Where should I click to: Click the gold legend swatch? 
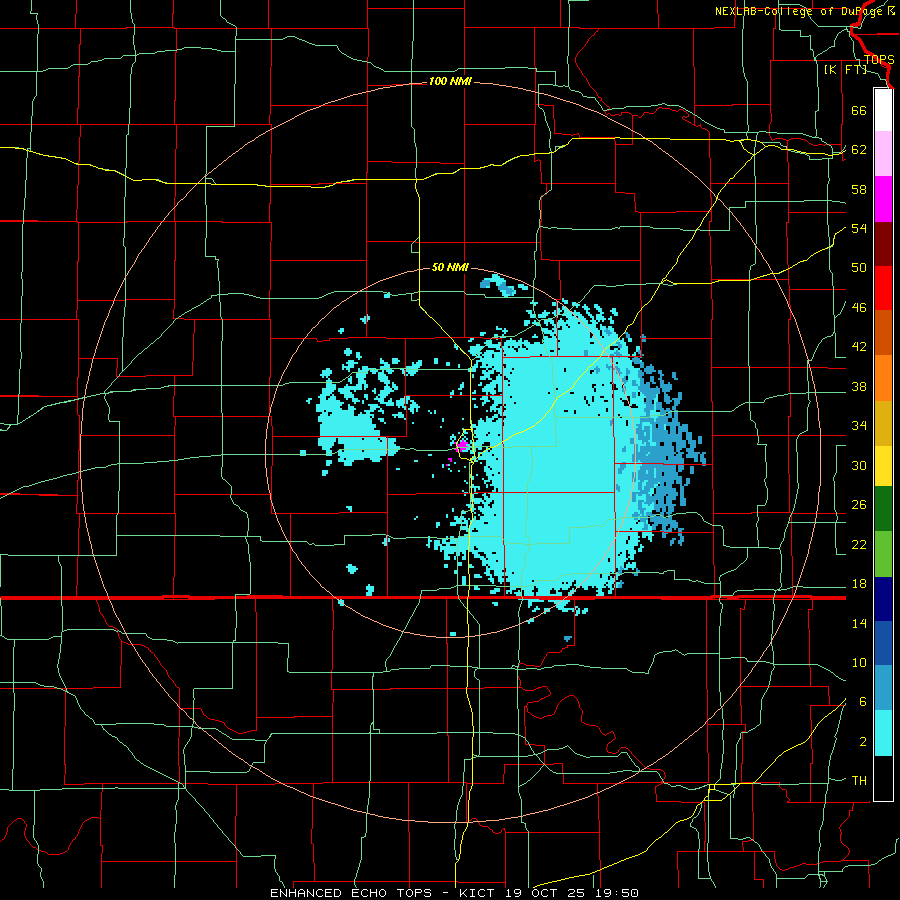click(x=883, y=423)
